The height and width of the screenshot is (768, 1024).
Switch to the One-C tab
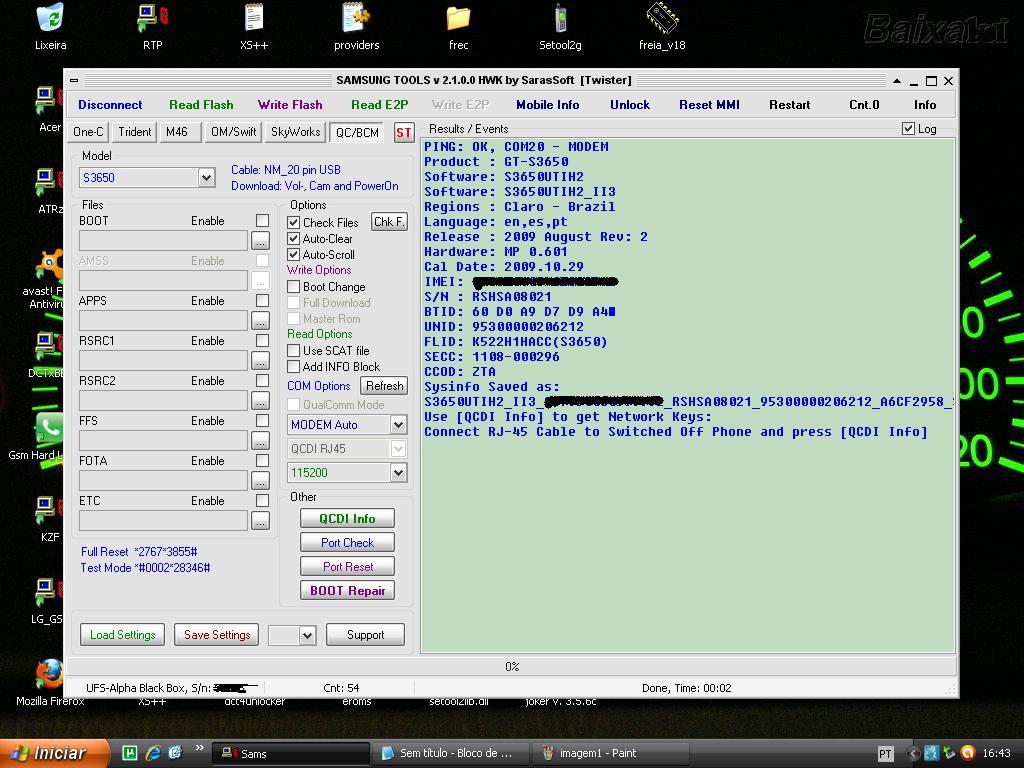pos(88,132)
